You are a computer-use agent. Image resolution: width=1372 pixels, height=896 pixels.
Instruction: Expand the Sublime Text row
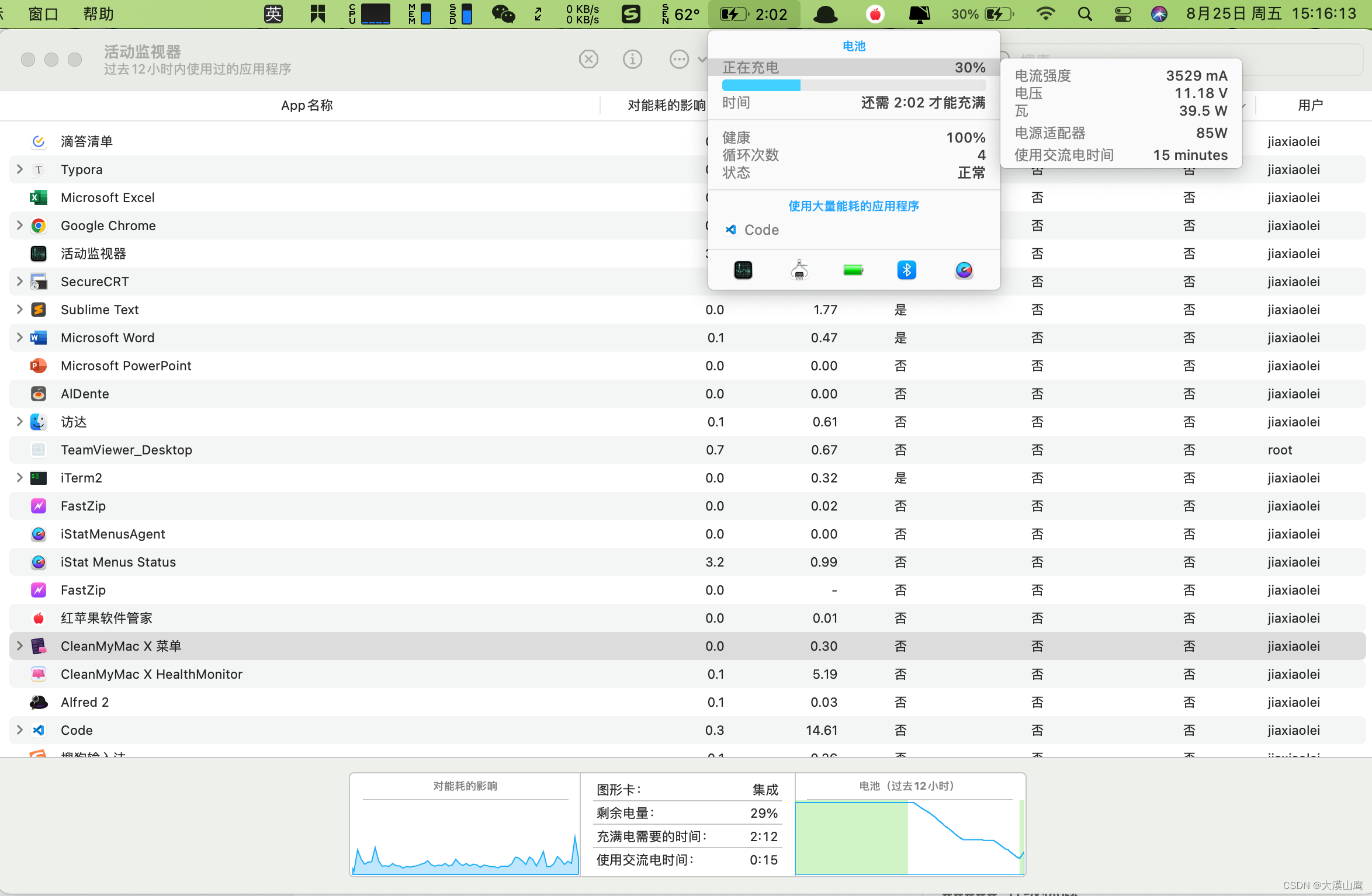coord(19,310)
